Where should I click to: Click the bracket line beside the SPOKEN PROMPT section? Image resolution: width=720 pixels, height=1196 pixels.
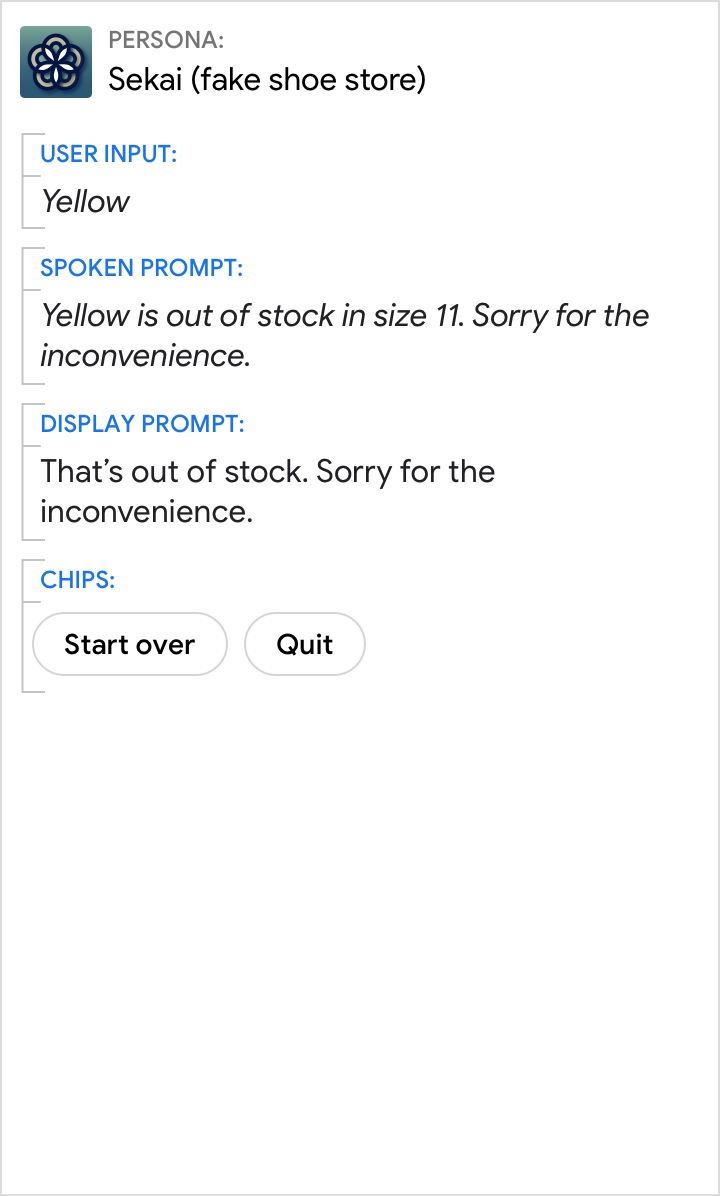click(x=23, y=315)
